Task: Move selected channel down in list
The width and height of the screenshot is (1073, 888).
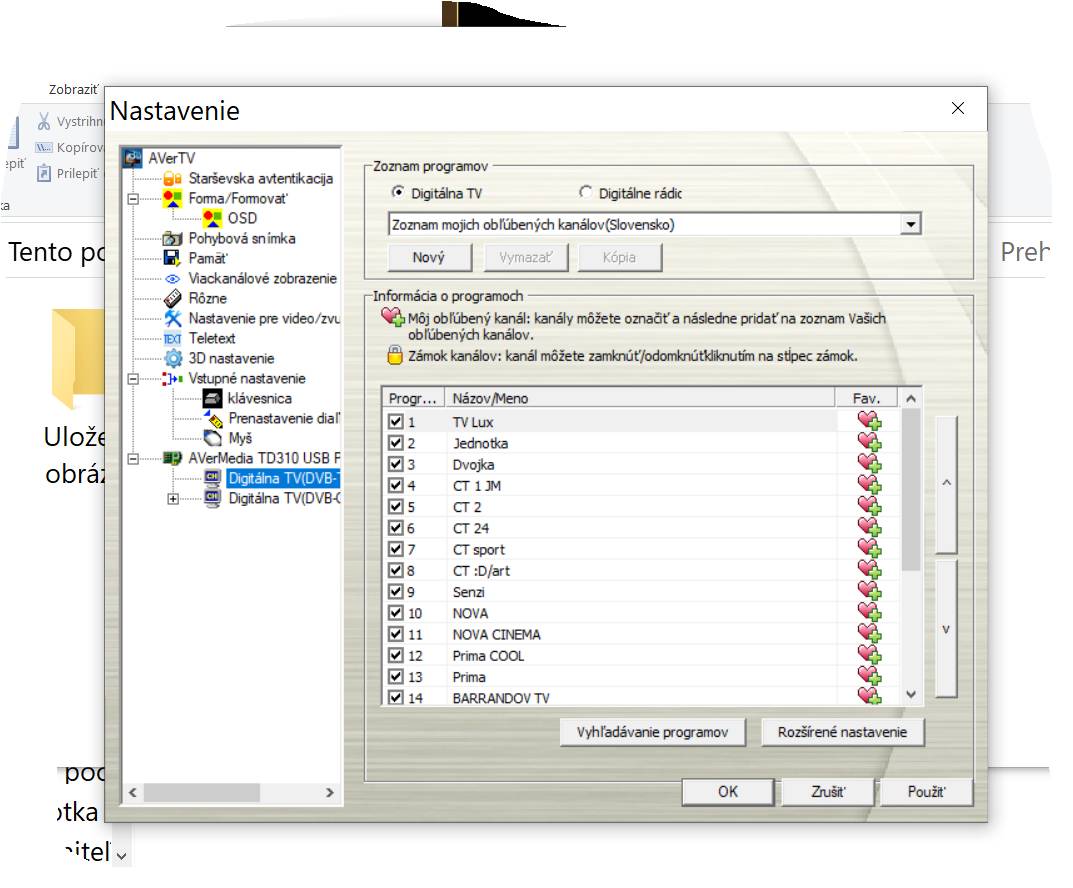Action: coord(946,629)
